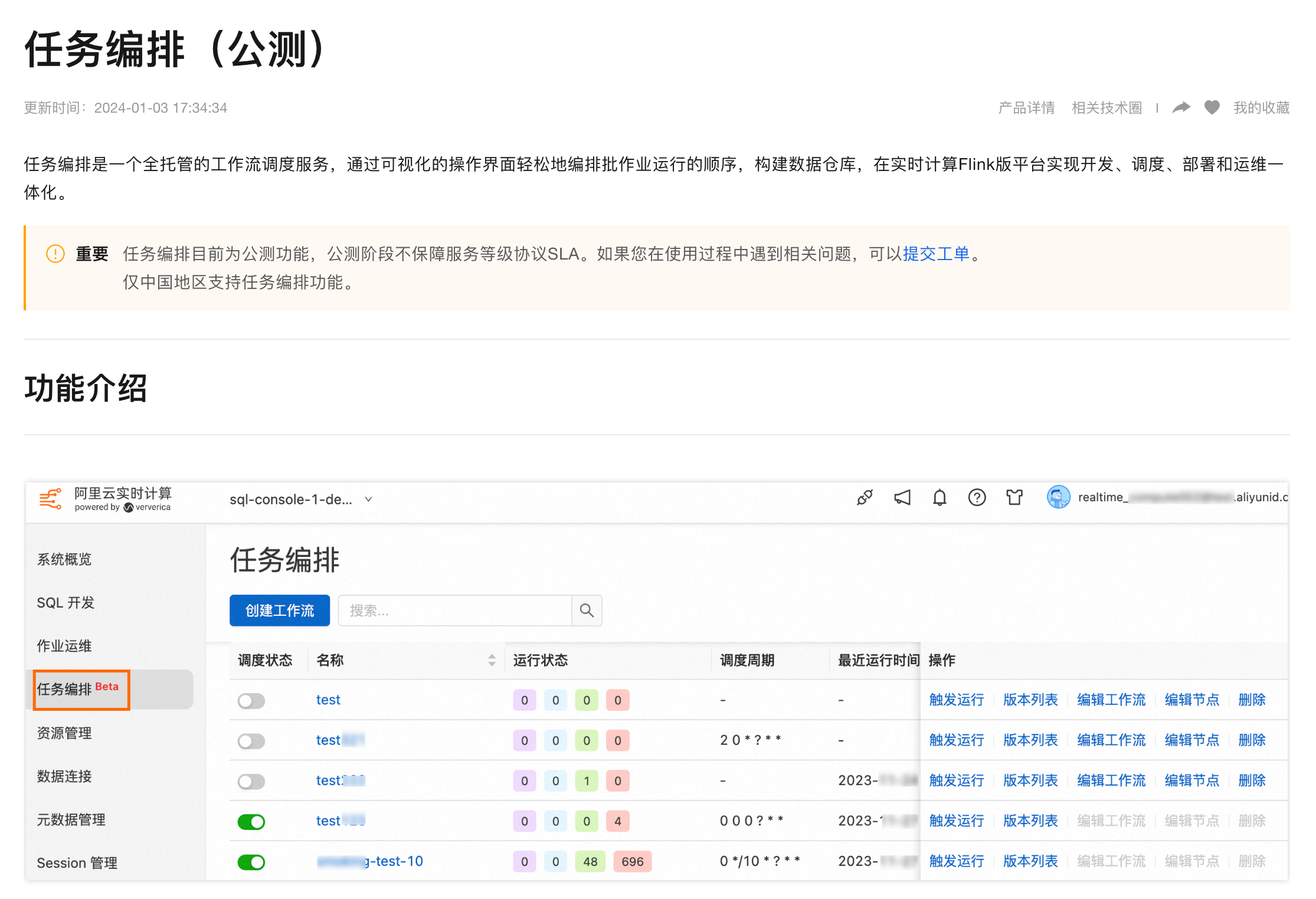Click the orange warning icon beside 重要

[x=55, y=254]
